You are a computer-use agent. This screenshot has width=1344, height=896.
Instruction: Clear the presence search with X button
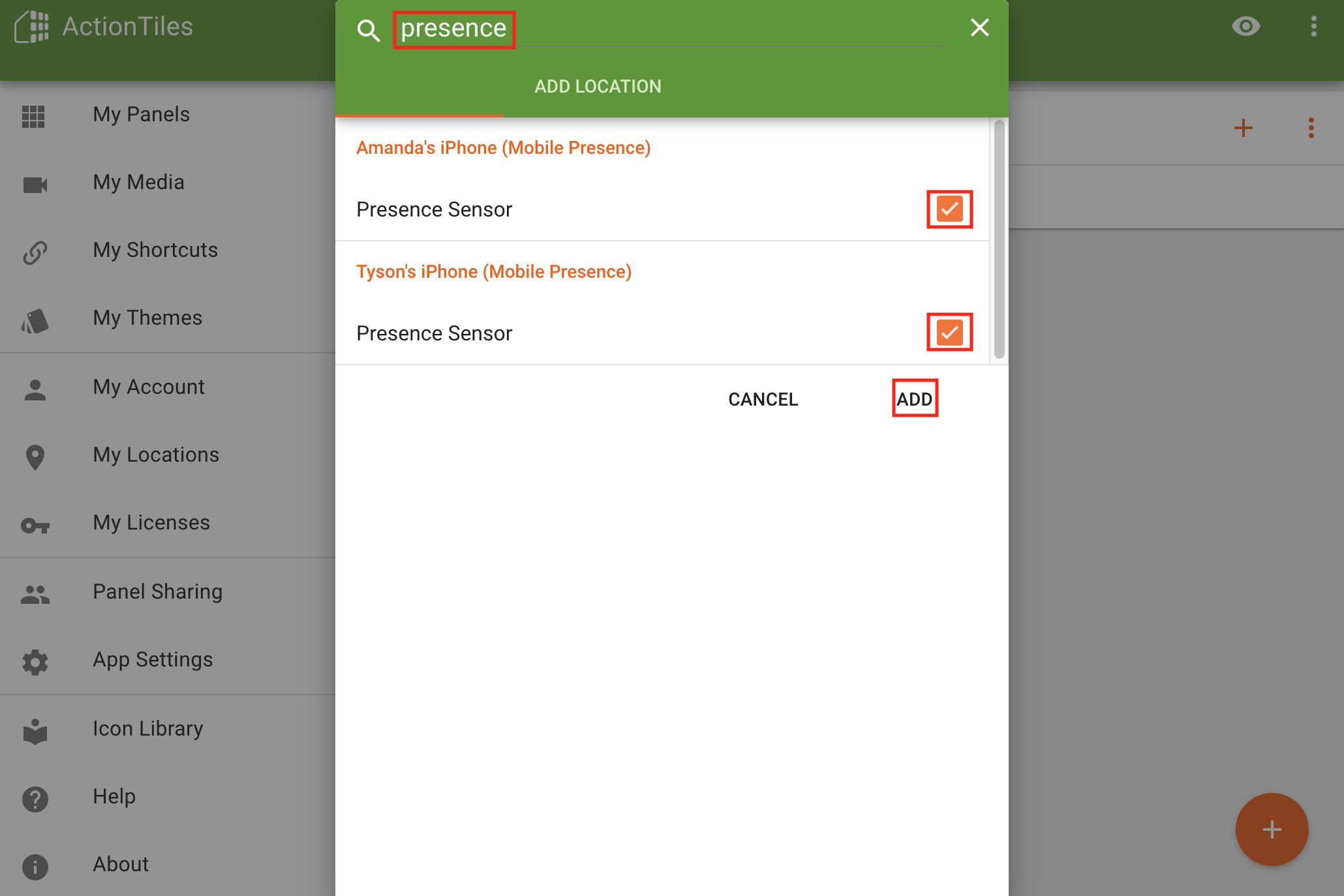tap(980, 27)
